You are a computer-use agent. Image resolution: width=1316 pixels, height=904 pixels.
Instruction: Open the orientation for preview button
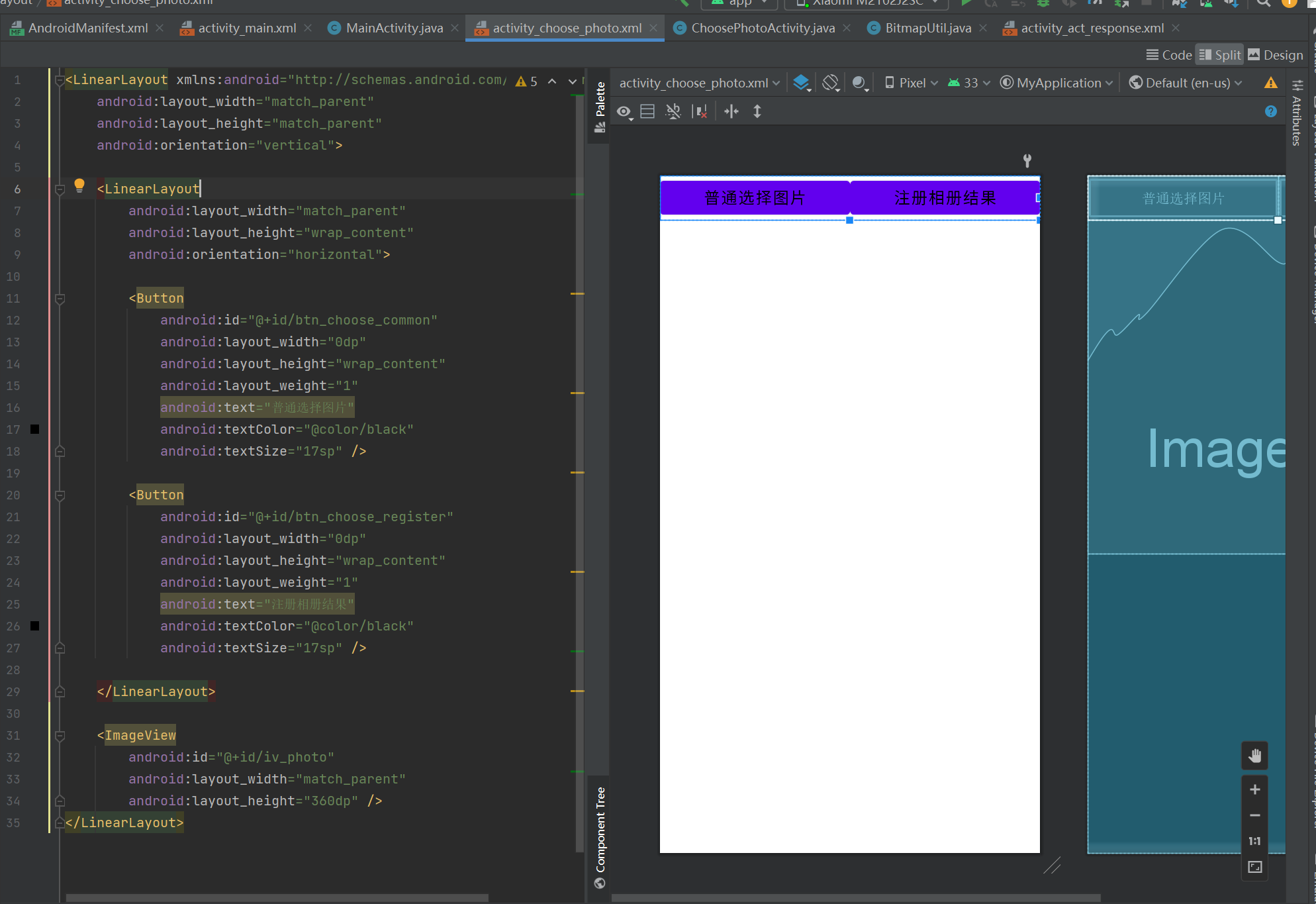(x=831, y=83)
